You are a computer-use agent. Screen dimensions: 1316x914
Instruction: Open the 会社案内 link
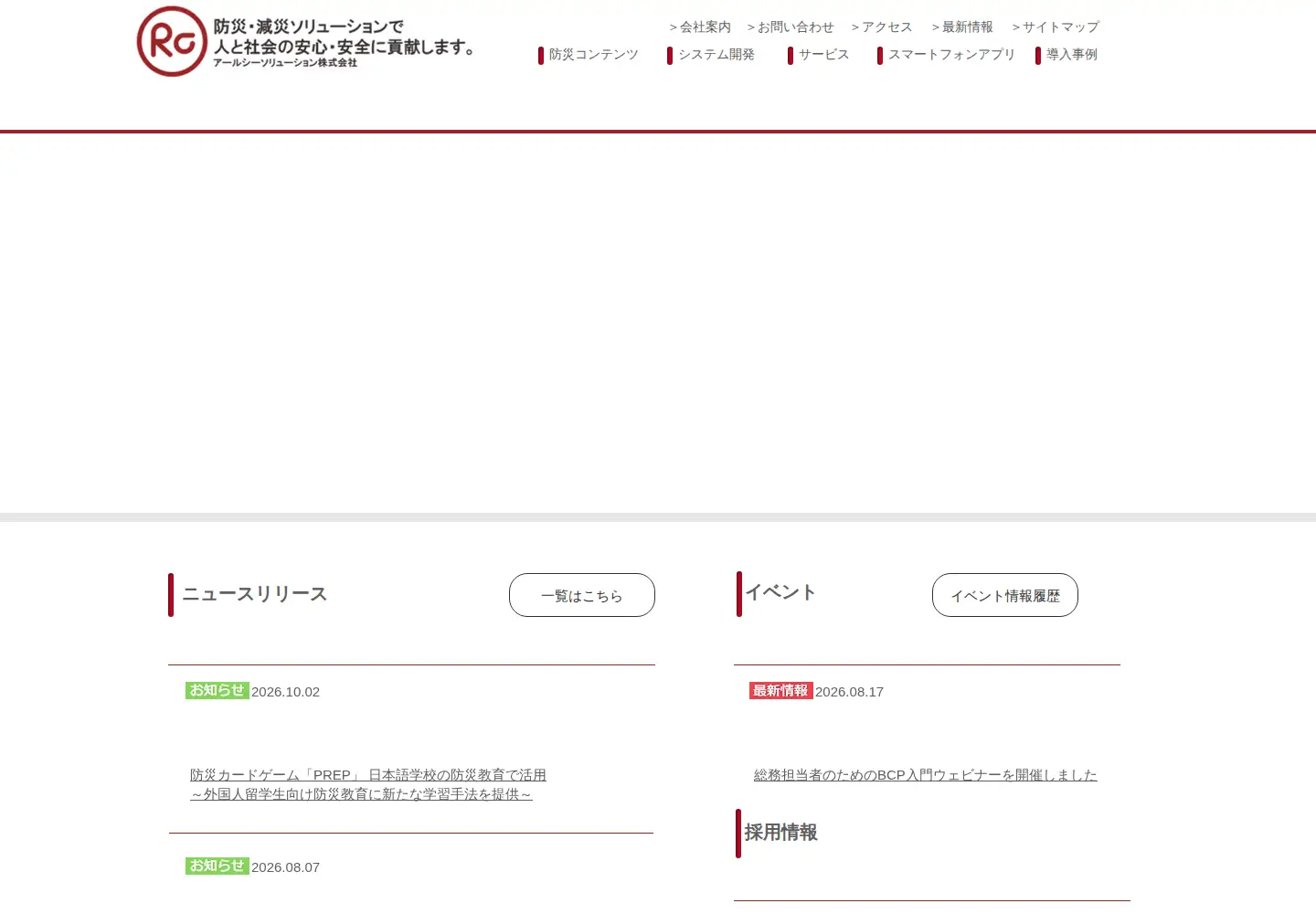tap(700, 27)
